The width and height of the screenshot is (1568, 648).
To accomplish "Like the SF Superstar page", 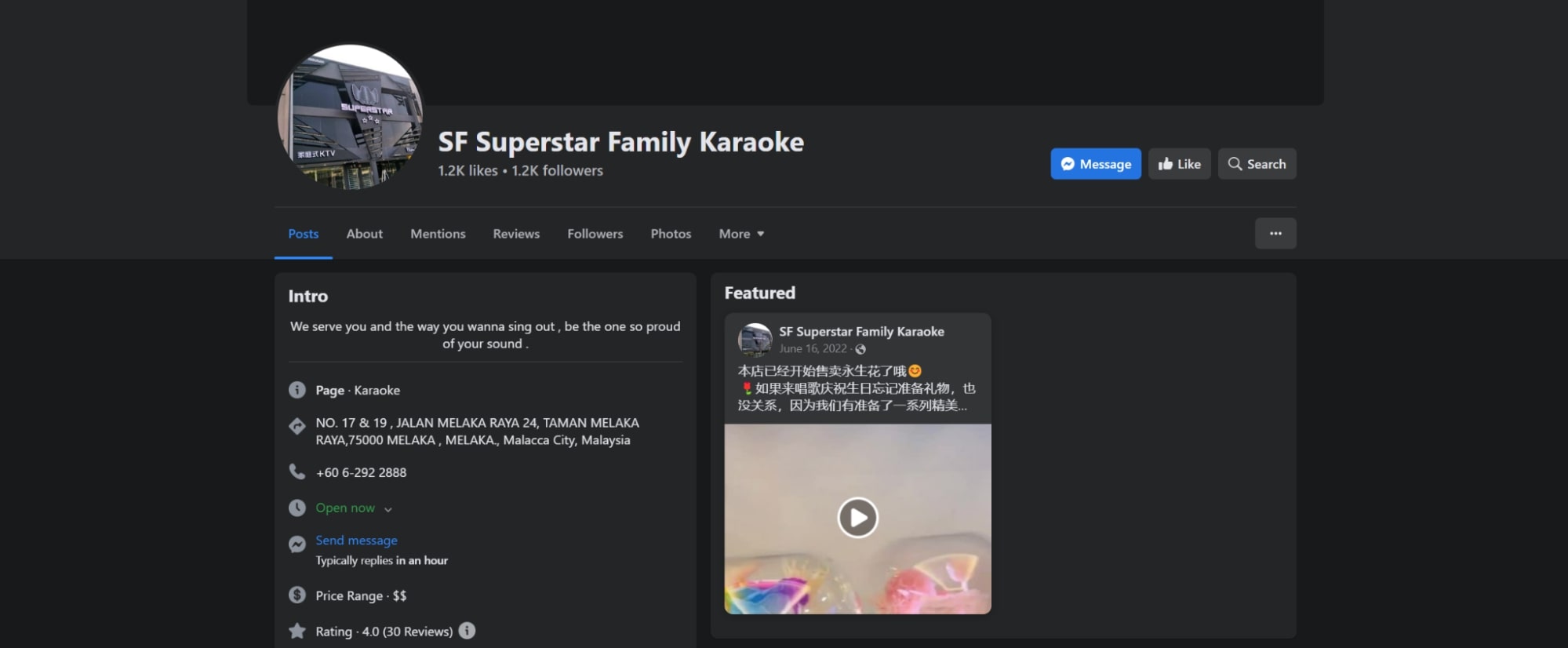I will coord(1180,164).
